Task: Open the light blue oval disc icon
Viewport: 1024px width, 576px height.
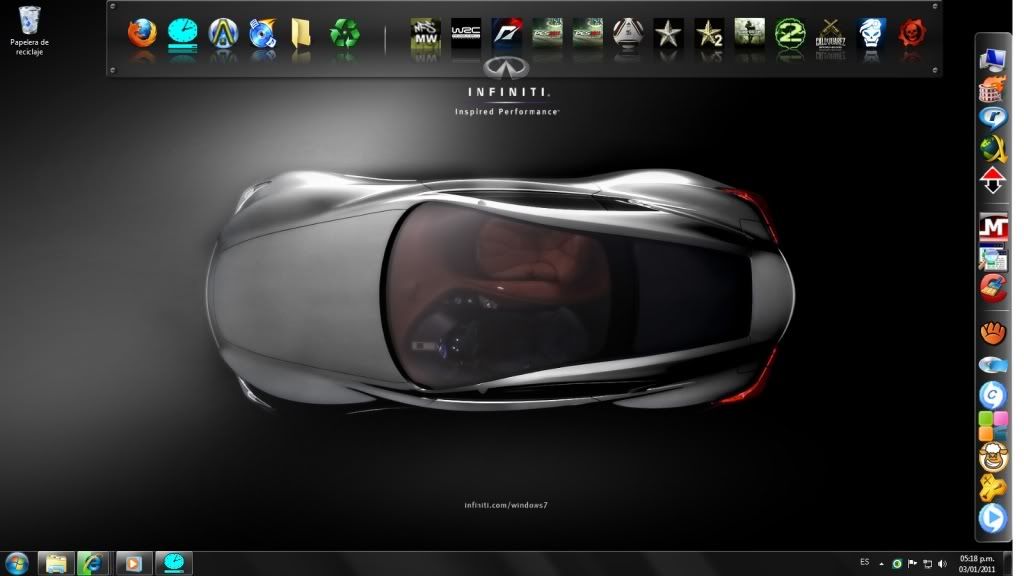Action: (x=993, y=364)
